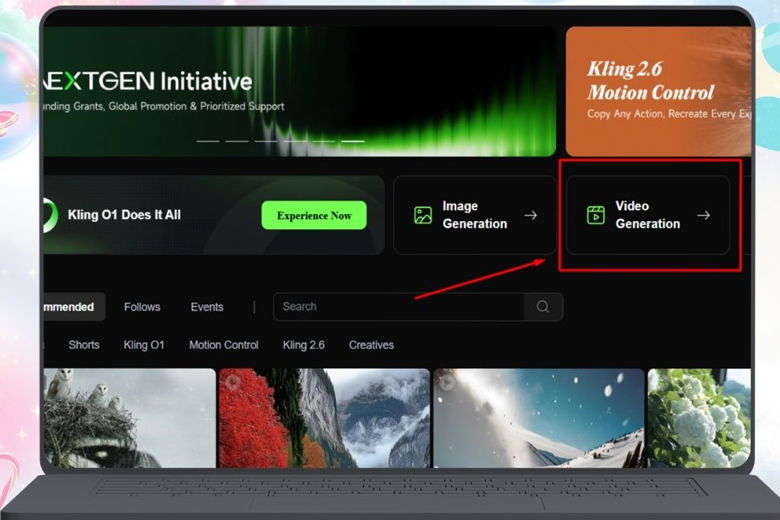Open the white hydrangea flowers thumbnail
Screen dimensions: 780x520
(x=699, y=418)
